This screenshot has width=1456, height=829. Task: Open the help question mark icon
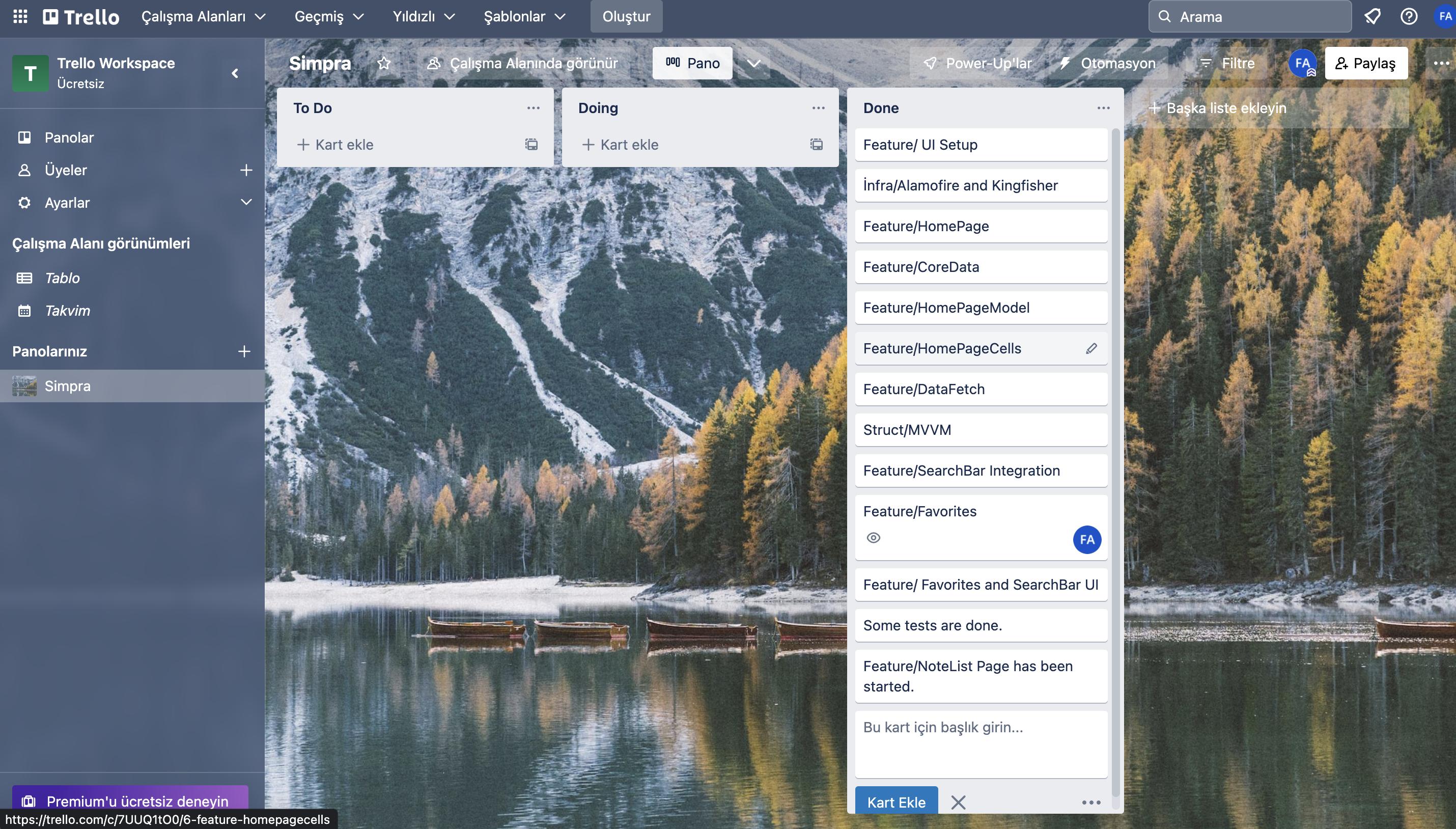(x=1409, y=16)
